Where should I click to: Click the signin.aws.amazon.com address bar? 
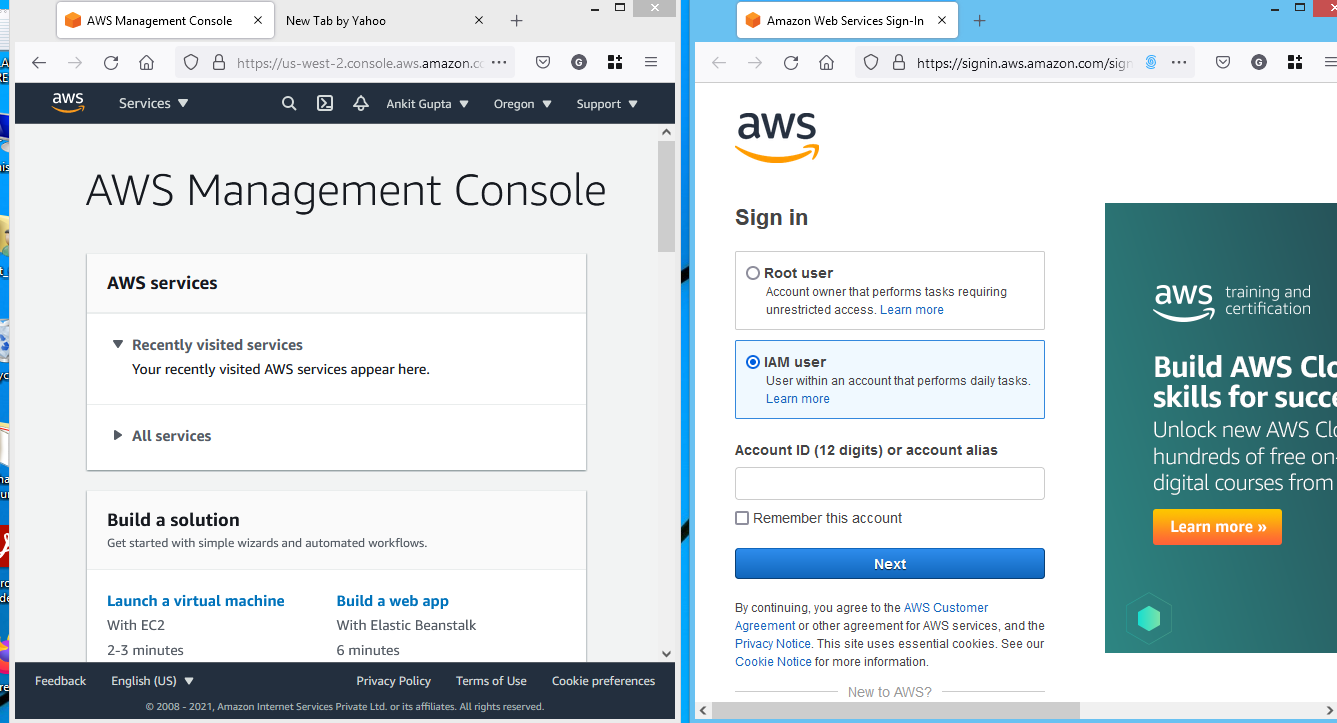(x=1024, y=62)
